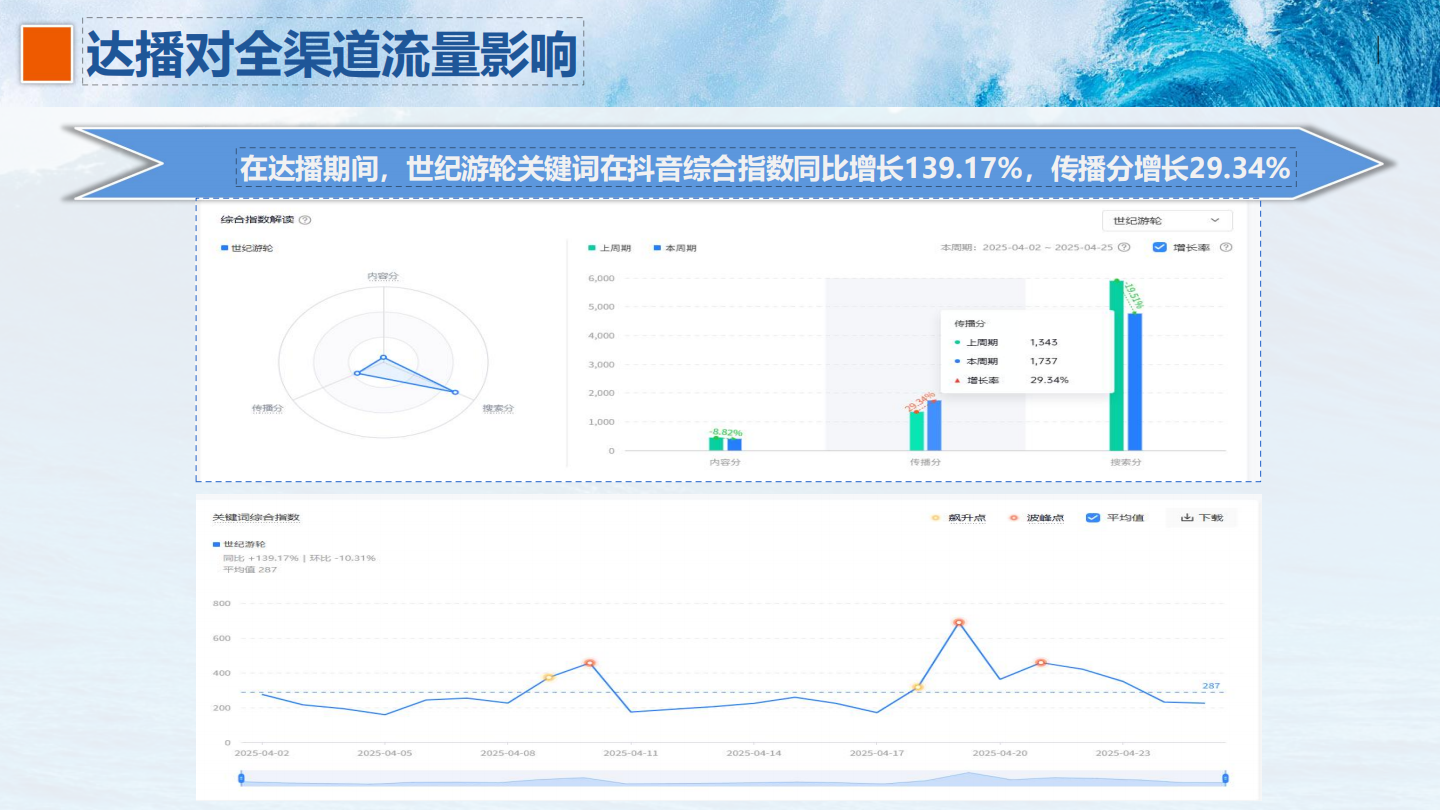Click the green 上周期 bar for 搜索分
1440x810 pixels.
point(1117,365)
